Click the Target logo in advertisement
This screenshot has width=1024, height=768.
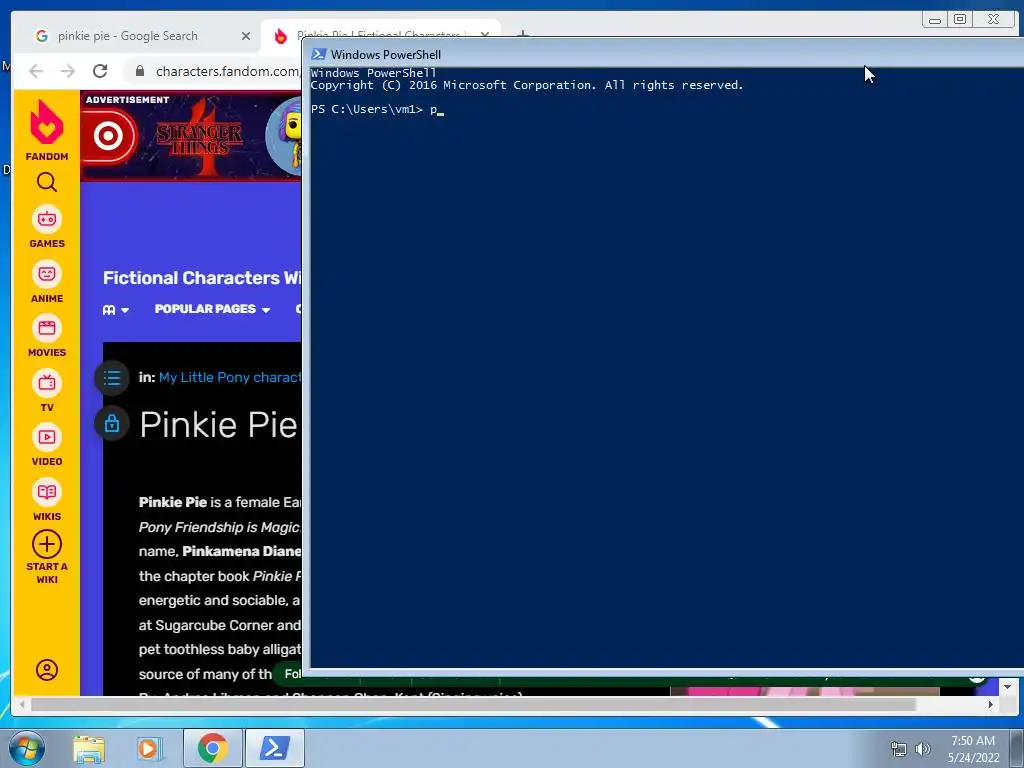(x=108, y=136)
